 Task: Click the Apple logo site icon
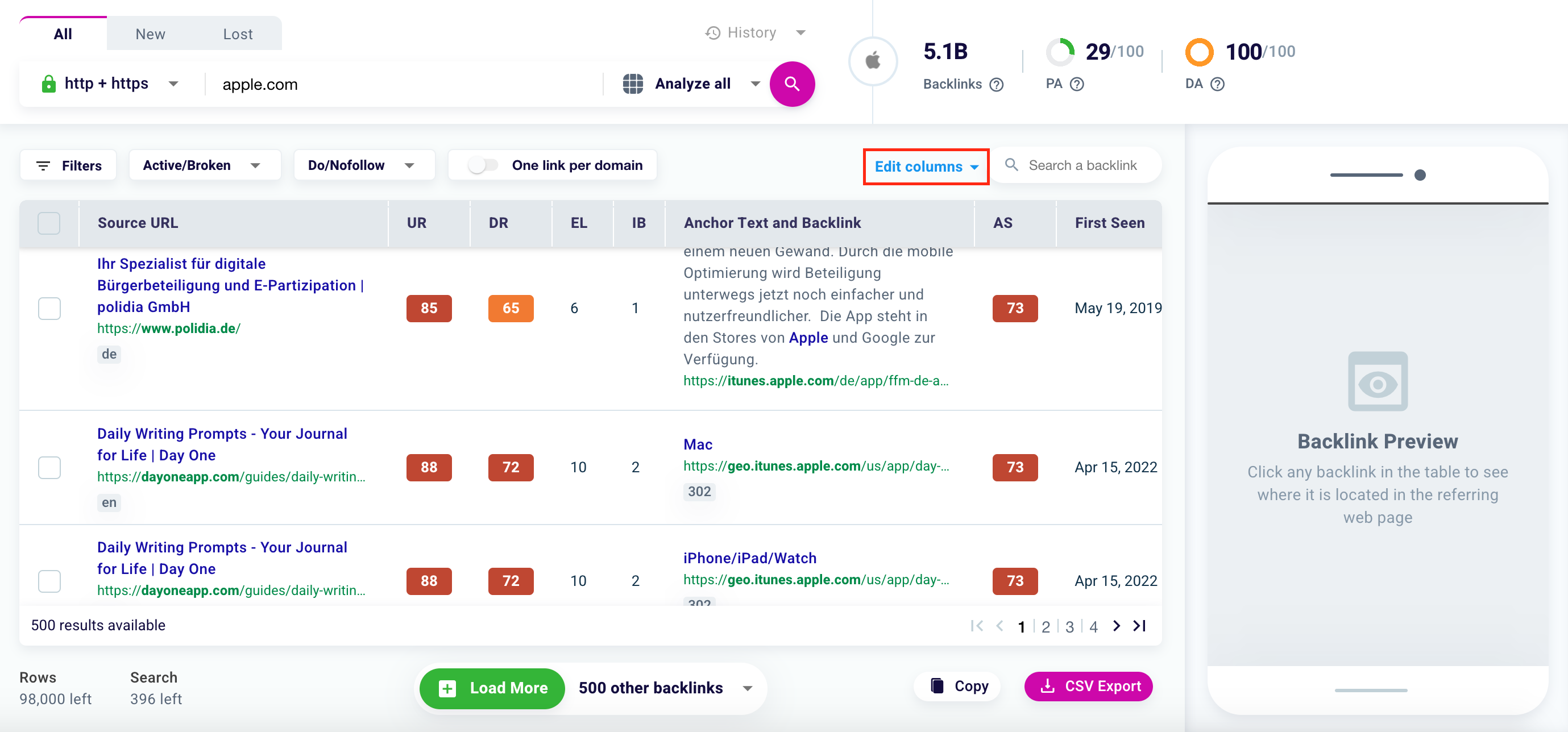[x=873, y=61]
